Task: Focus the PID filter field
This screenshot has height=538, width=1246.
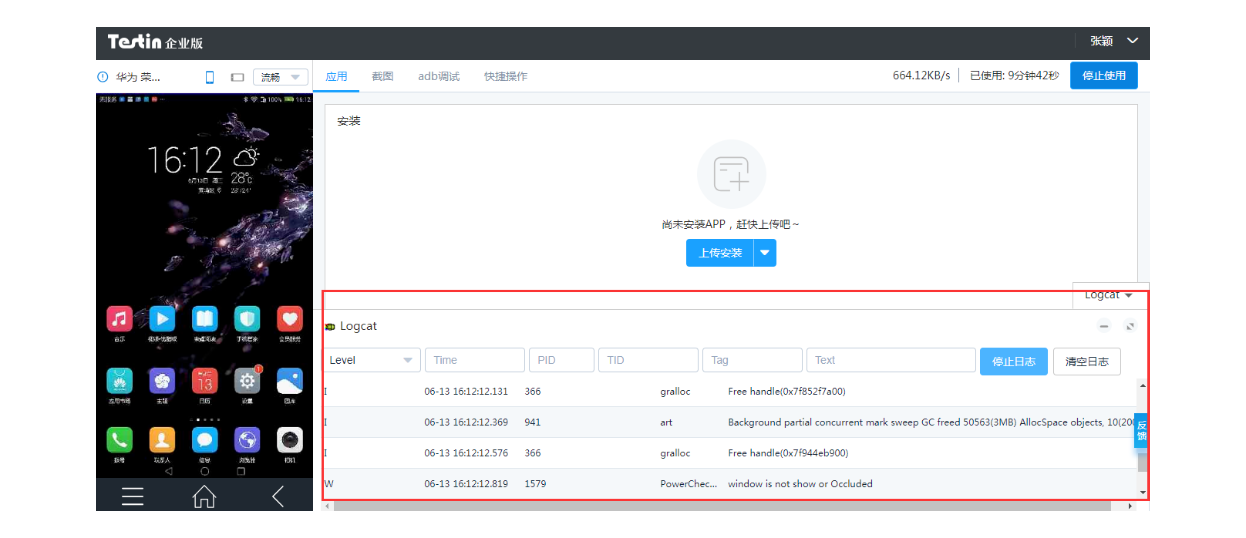Action: click(562, 360)
